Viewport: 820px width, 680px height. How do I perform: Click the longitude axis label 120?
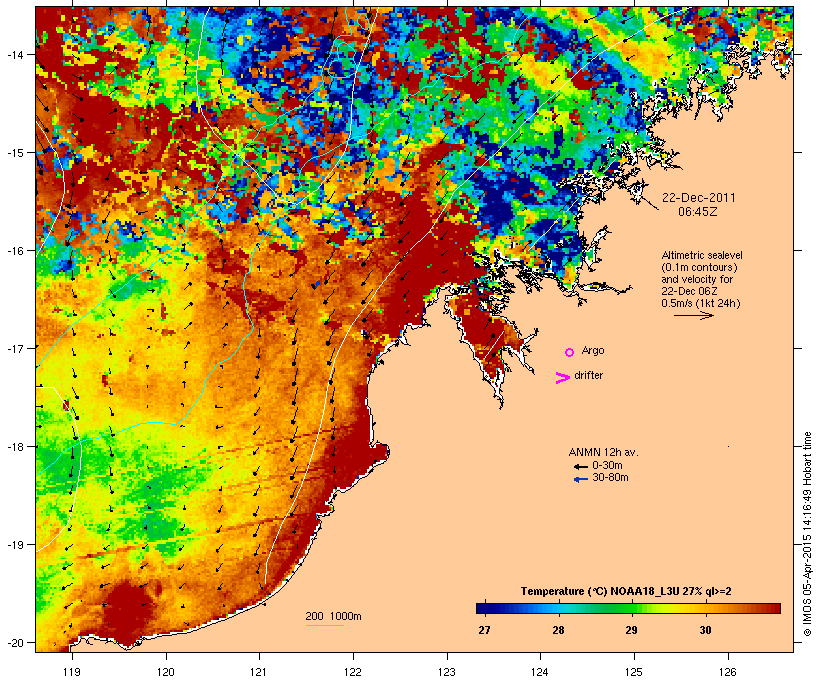[x=166, y=672]
